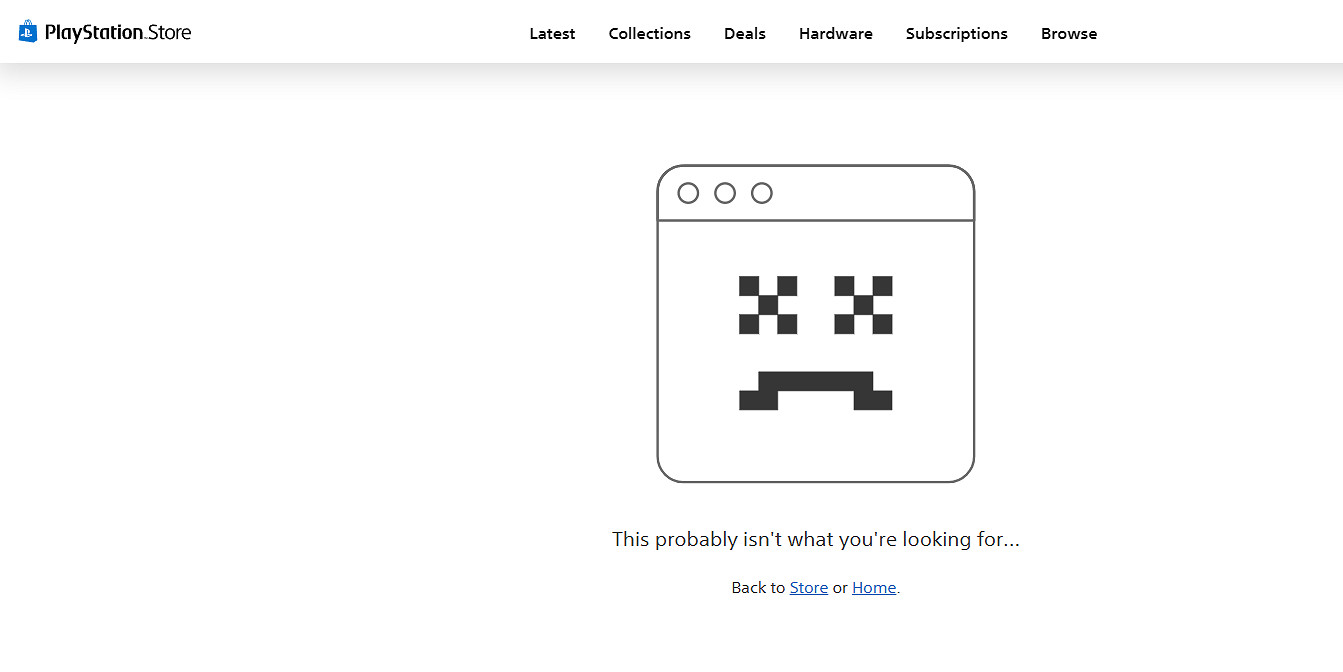Follow the Home link below the error
Screen dimensions: 1343x672
[x=873, y=588]
